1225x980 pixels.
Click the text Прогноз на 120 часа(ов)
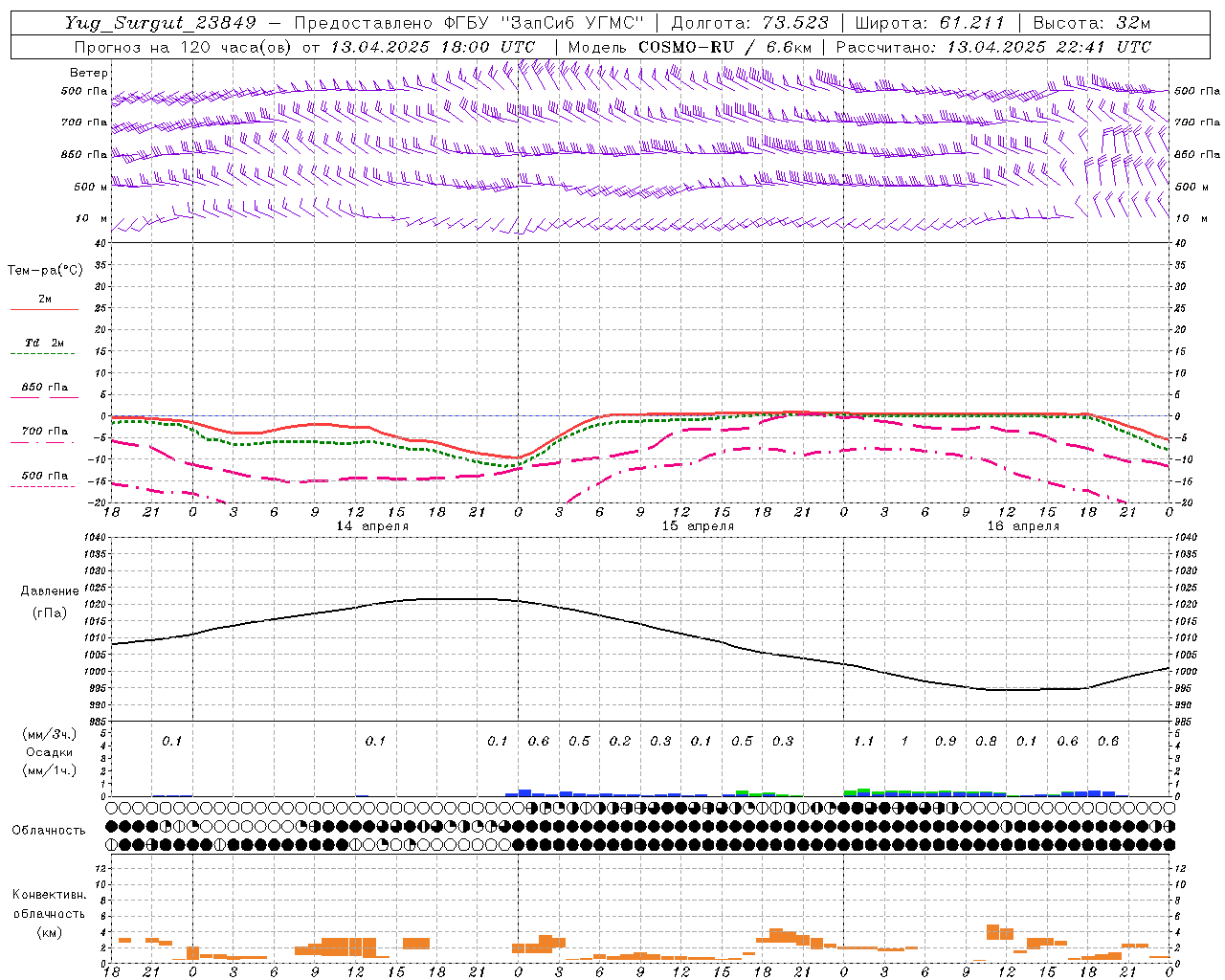(184, 46)
